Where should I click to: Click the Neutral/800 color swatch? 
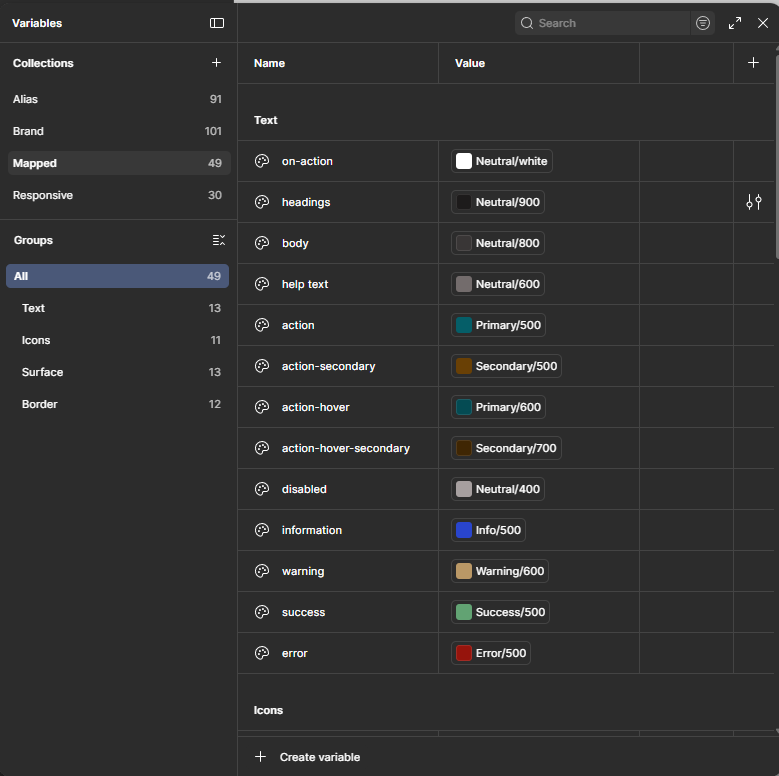click(464, 243)
